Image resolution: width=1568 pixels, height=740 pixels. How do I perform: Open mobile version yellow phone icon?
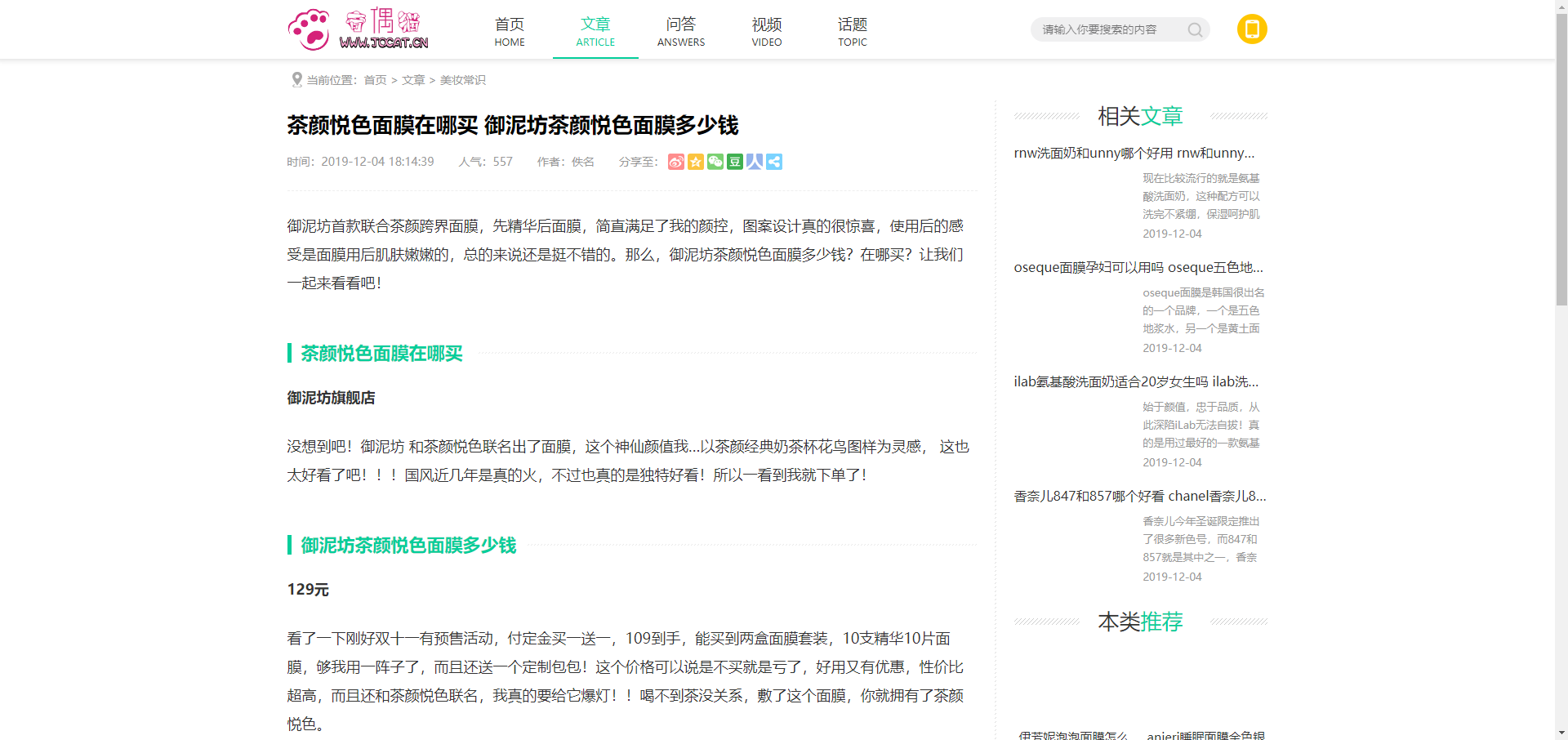click(x=1252, y=29)
